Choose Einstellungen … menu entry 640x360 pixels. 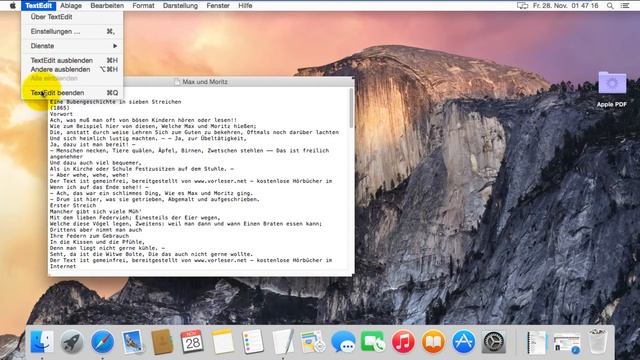coord(72,31)
